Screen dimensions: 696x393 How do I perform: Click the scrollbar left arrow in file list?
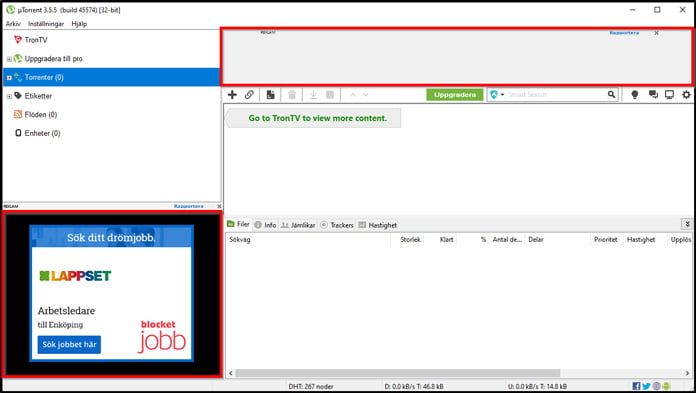click(230, 373)
